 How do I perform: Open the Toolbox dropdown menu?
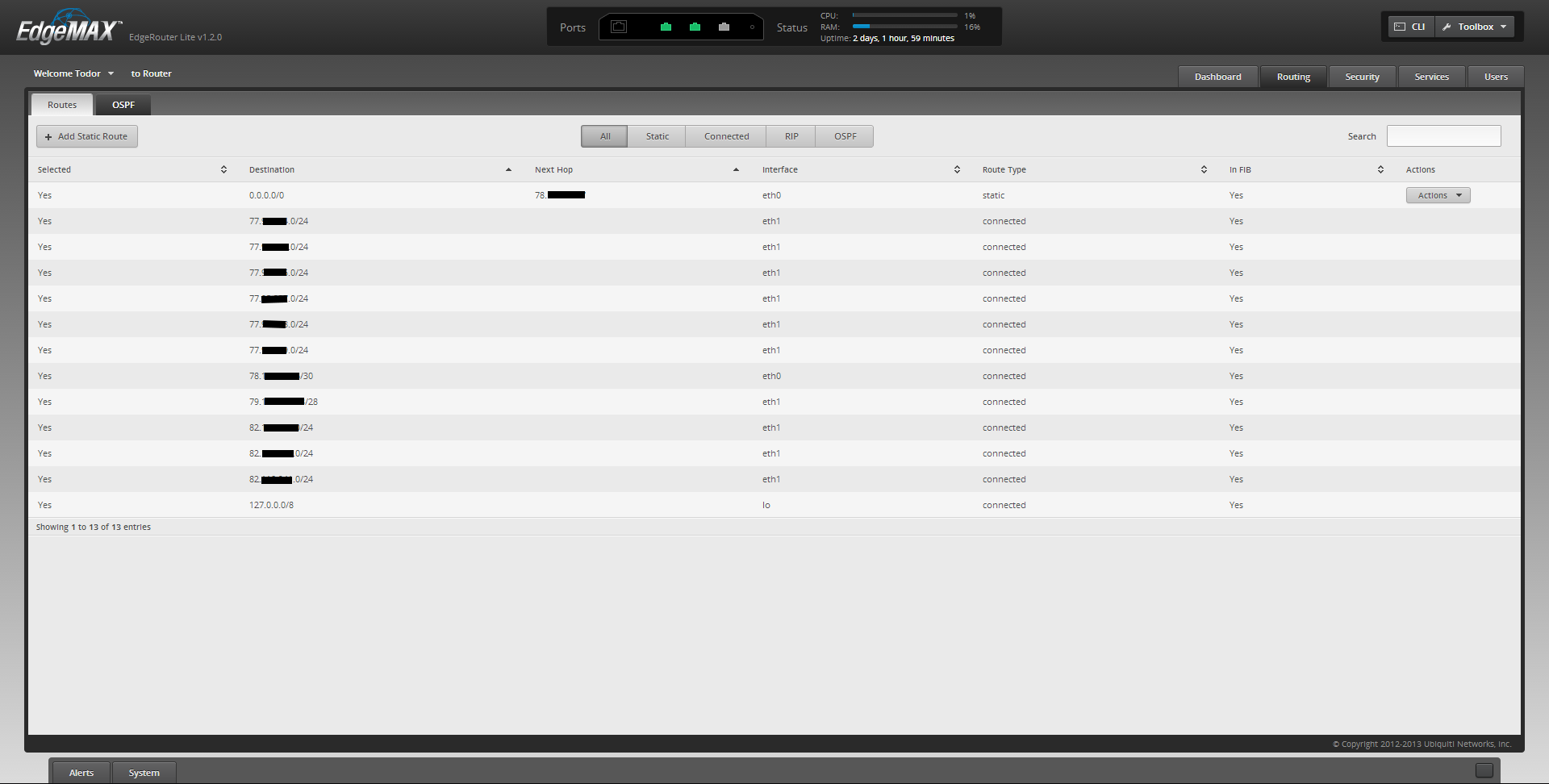pyautogui.click(x=1475, y=27)
